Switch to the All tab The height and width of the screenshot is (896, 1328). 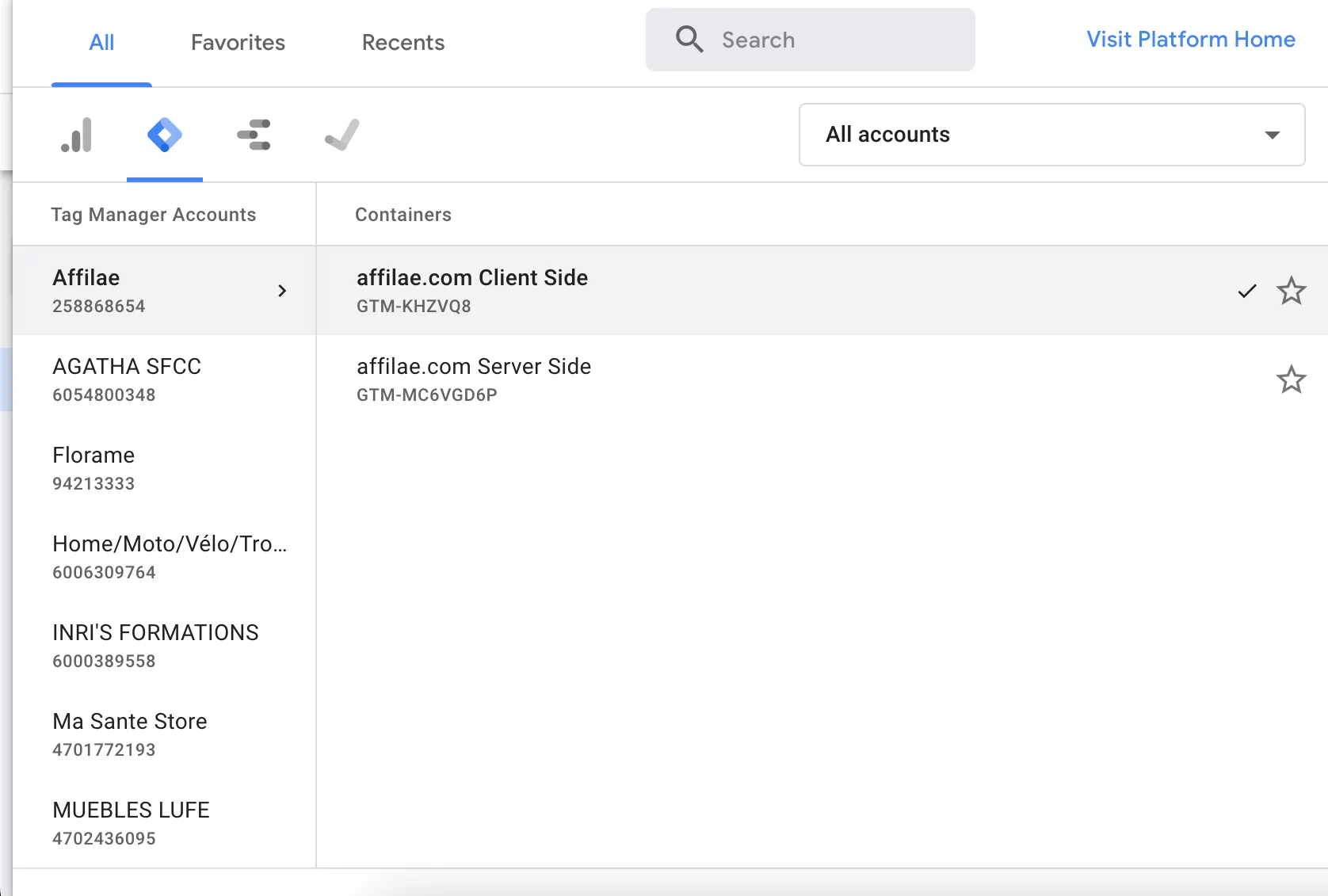pyautogui.click(x=101, y=43)
